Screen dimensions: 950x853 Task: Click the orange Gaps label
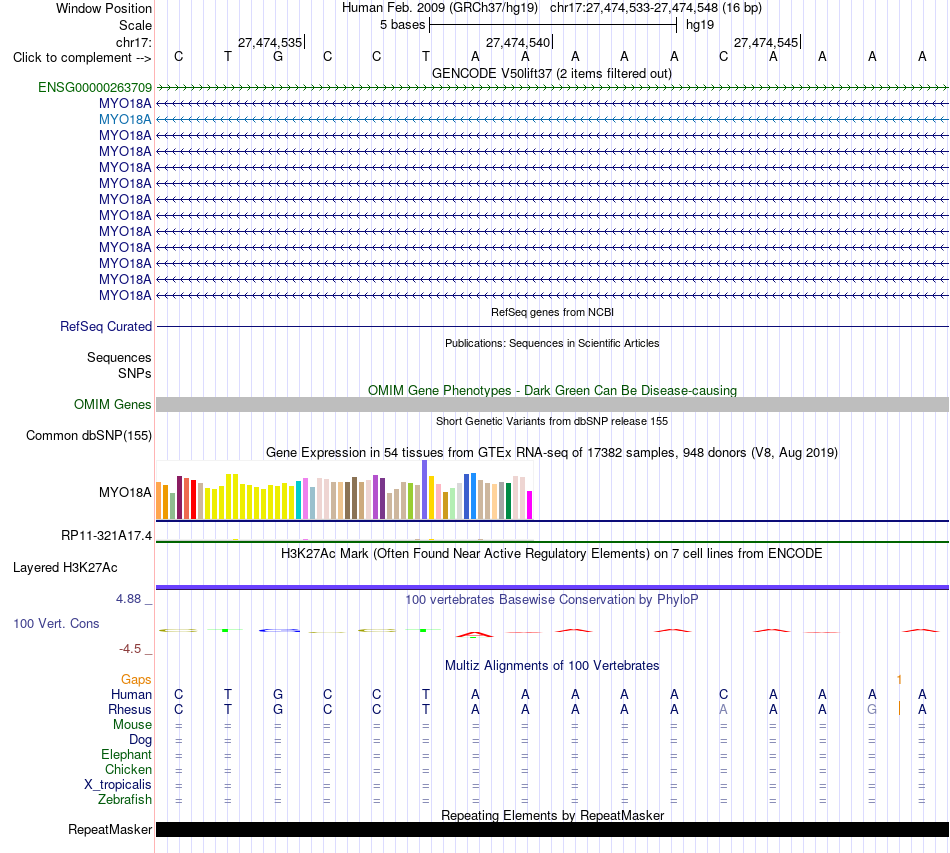tap(136, 680)
